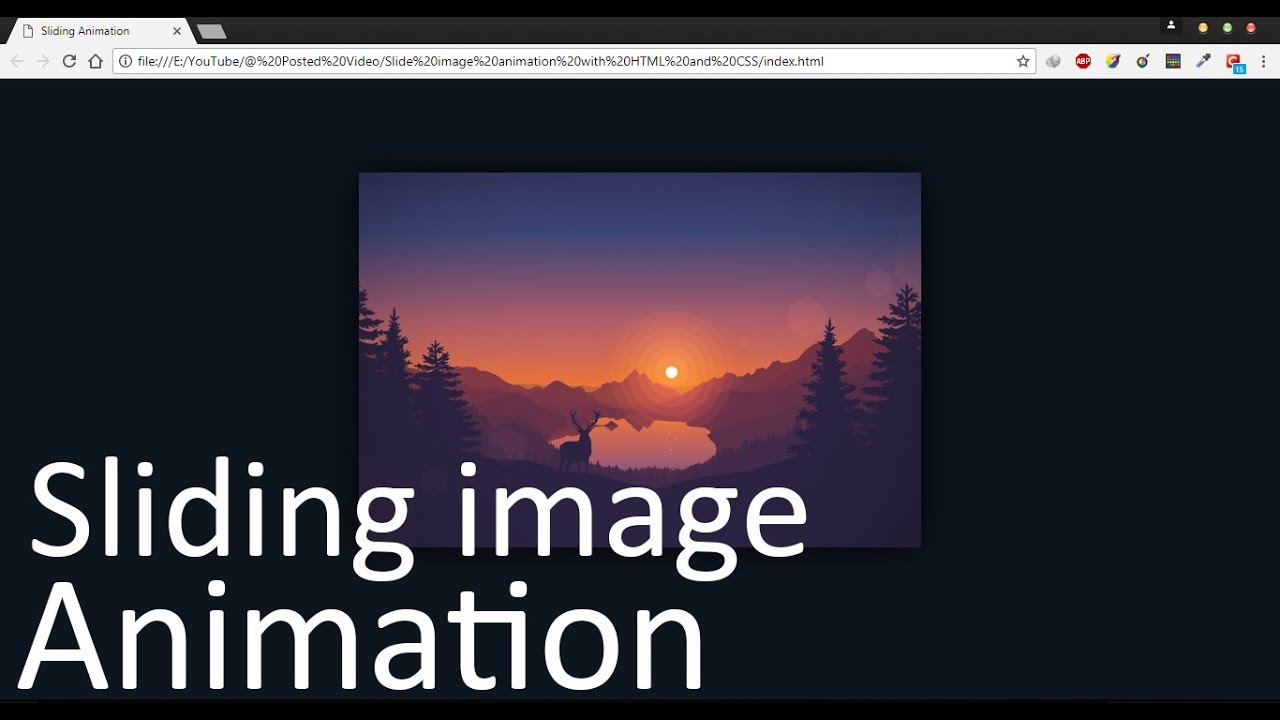Viewport: 1280px width, 720px height.
Task: Open the rainbow ball color picker extension
Action: 1113,61
